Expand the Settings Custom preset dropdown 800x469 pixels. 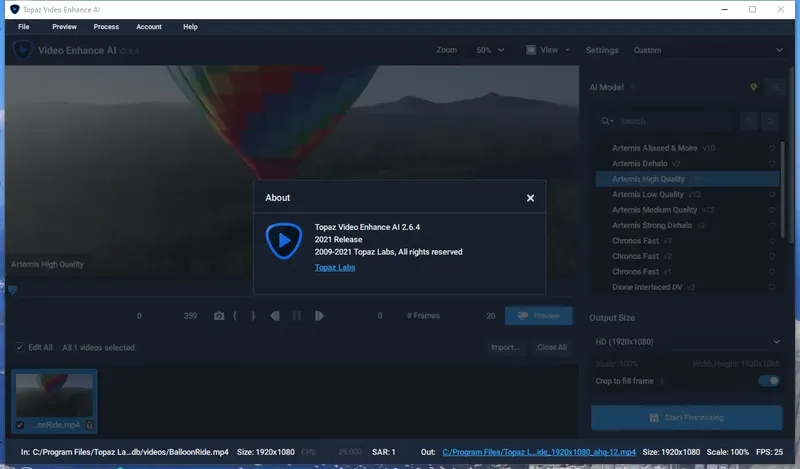[708, 50]
